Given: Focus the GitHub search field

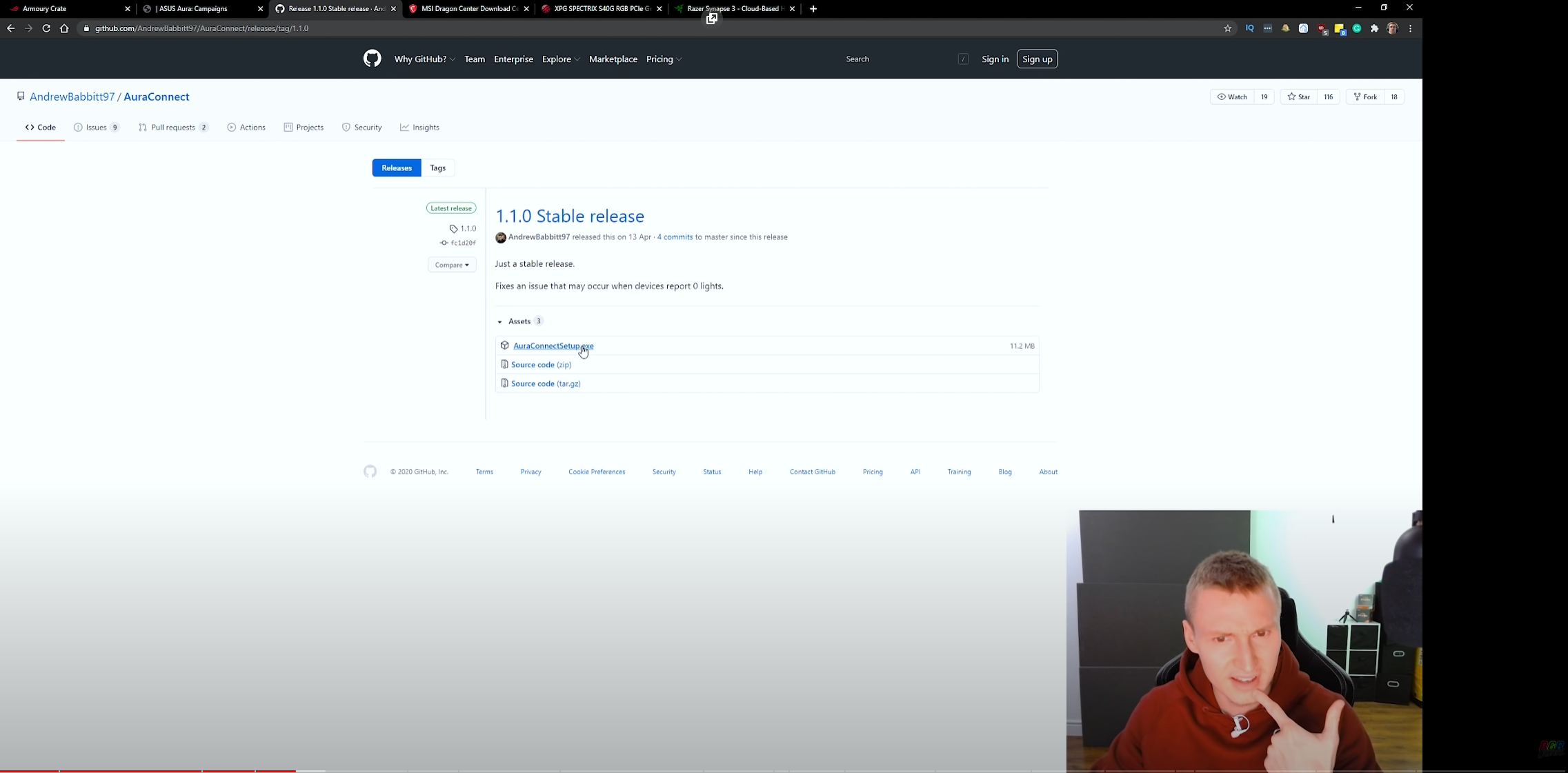Looking at the screenshot, I should pos(906,59).
